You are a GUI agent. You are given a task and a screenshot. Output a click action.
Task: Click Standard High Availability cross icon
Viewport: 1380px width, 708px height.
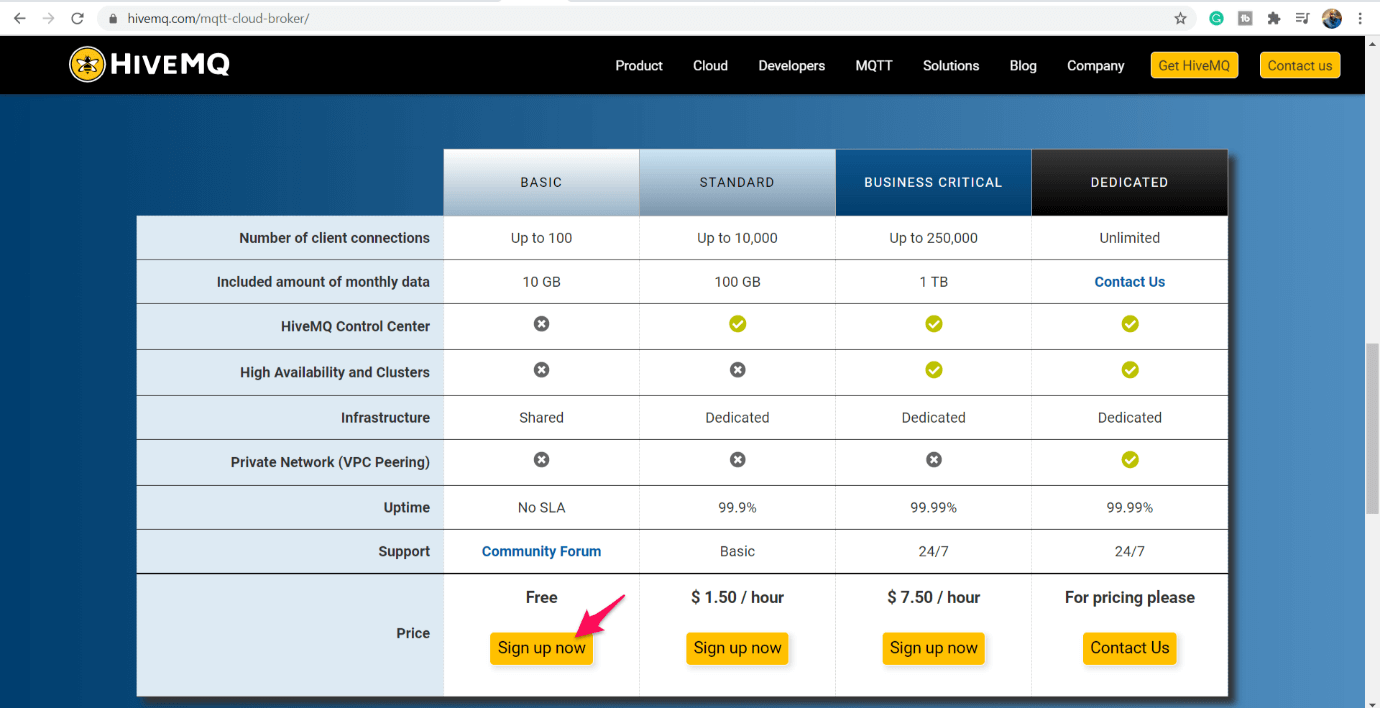(x=737, y=370)
